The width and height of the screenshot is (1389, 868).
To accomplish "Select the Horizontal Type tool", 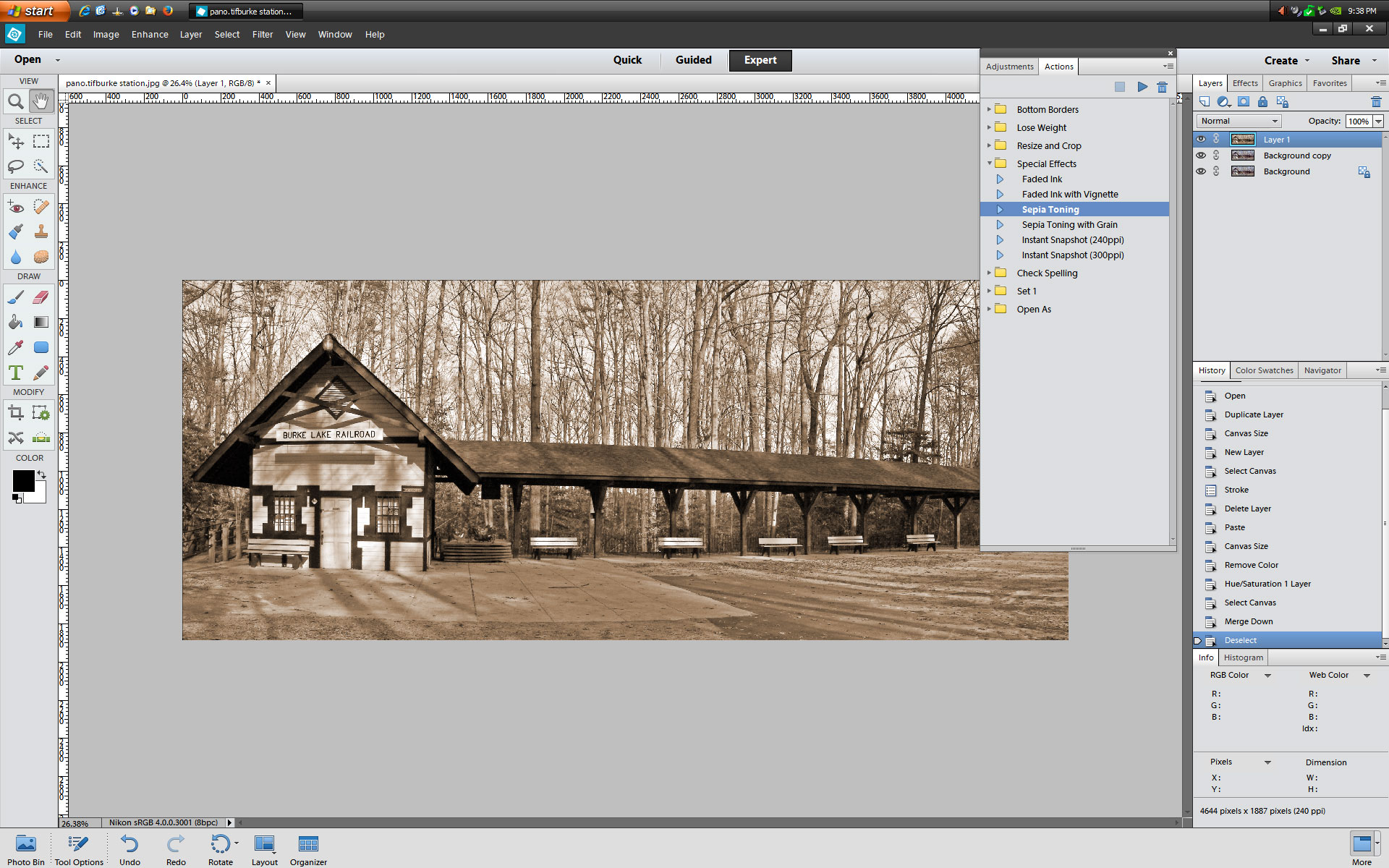I will coord(16,372).
